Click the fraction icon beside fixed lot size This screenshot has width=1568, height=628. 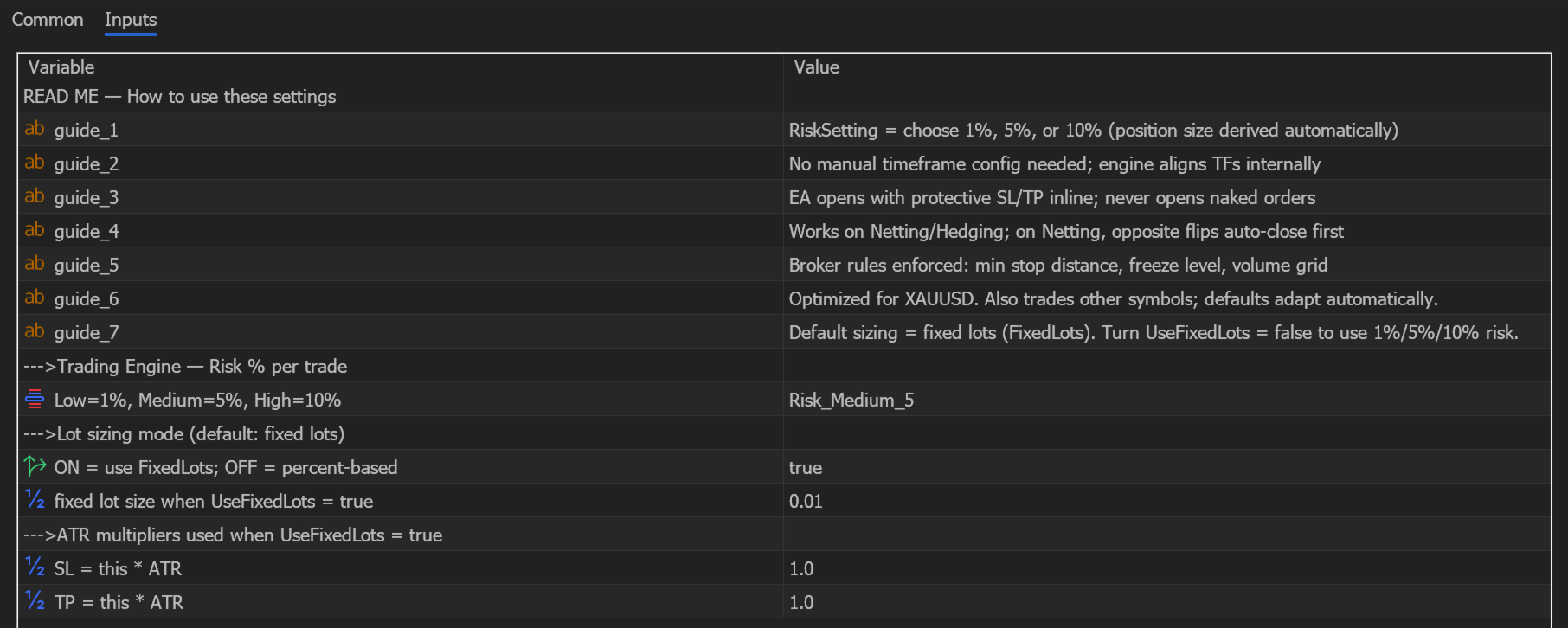(x=35, y=501)
